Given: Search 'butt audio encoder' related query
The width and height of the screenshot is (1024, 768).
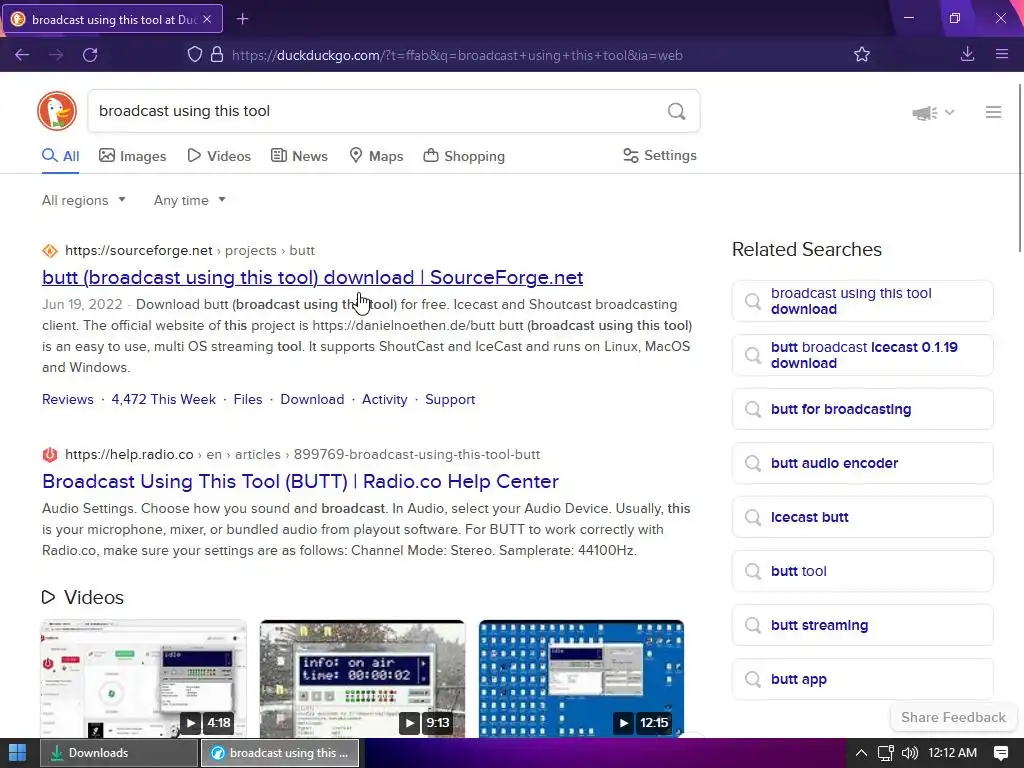Looking at the screenshot, I should tap(863, 463).
